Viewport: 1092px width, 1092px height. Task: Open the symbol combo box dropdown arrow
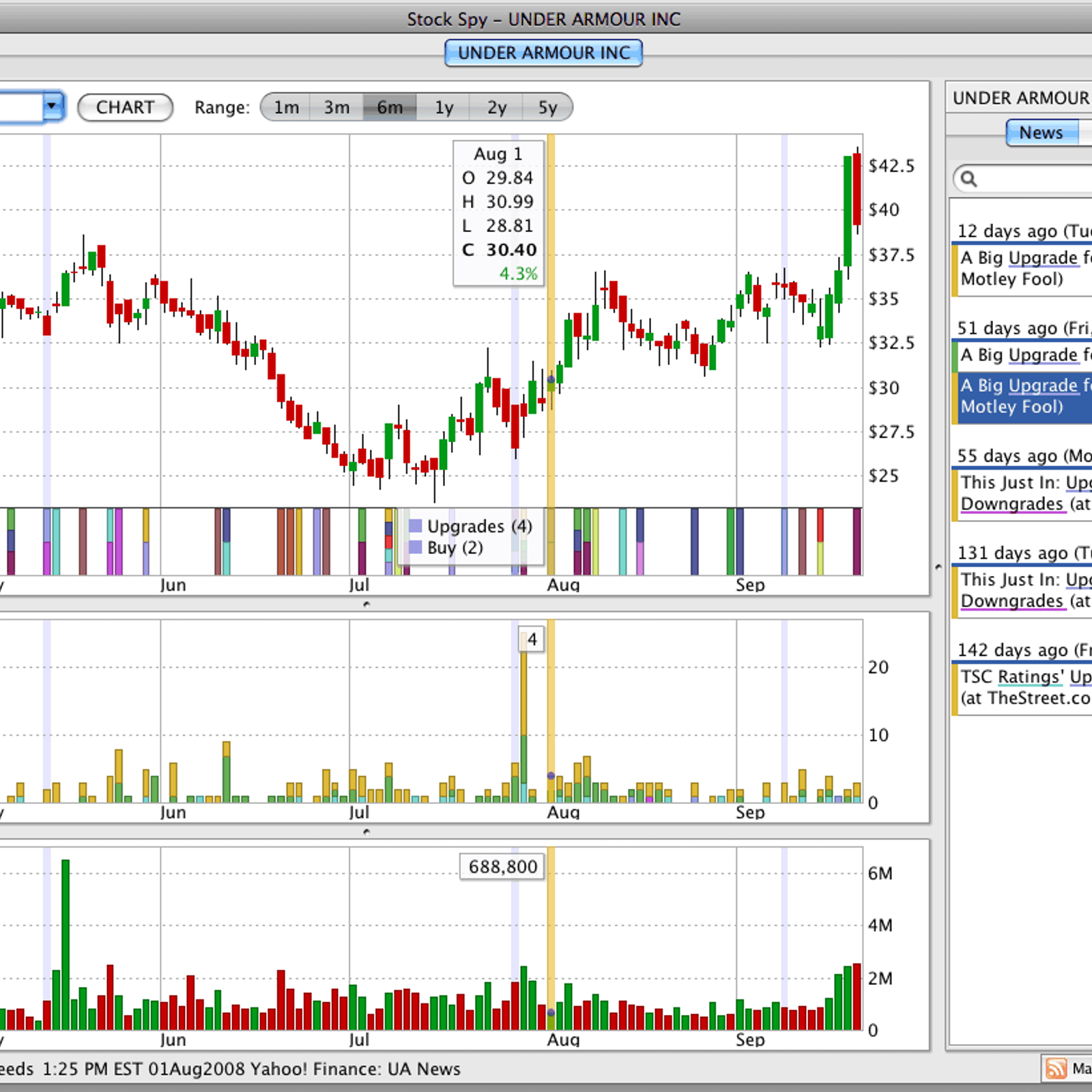(x=53, y=106)
